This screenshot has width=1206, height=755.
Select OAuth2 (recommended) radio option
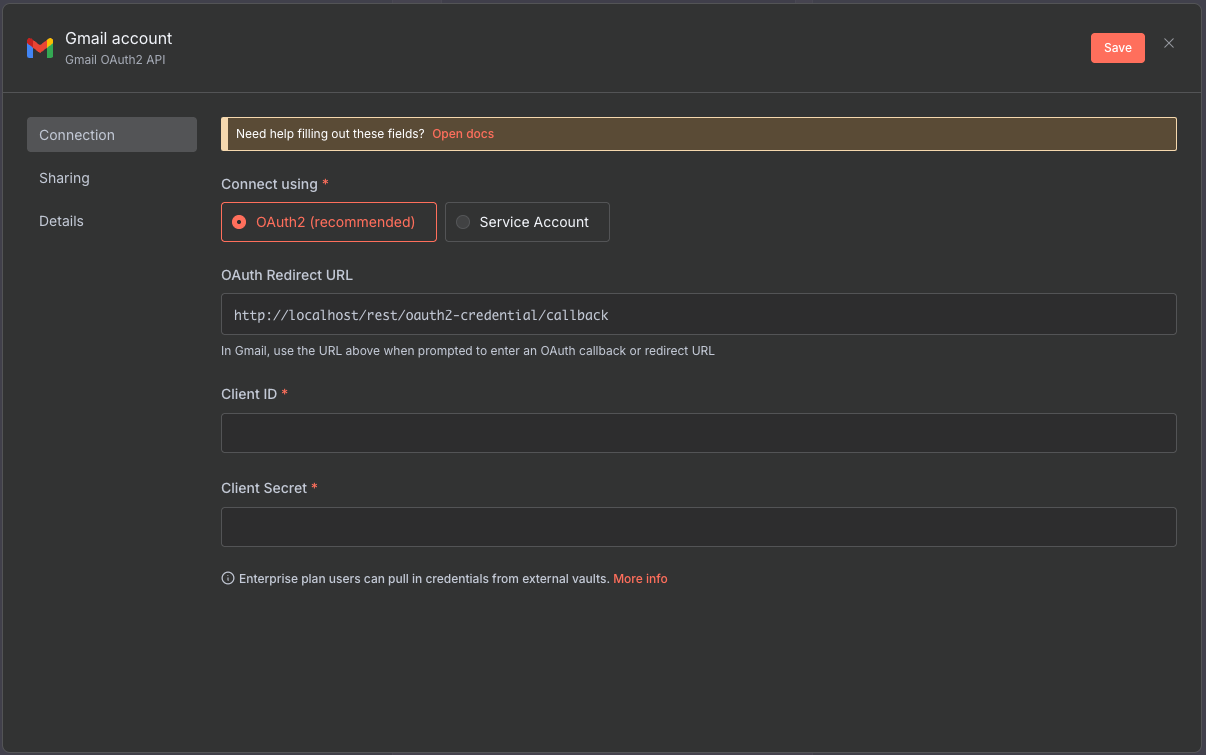point(329,222)
